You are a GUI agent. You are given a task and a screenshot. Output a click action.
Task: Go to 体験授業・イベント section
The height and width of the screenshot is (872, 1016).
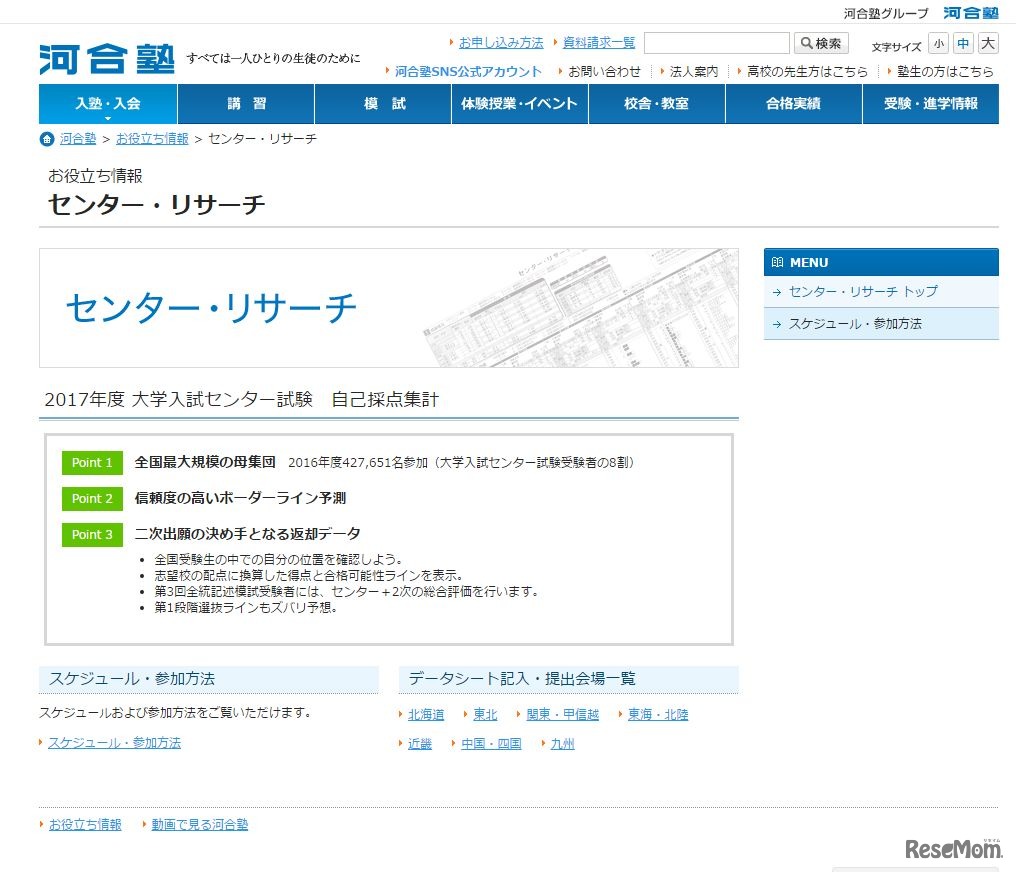tap(520, 104)
